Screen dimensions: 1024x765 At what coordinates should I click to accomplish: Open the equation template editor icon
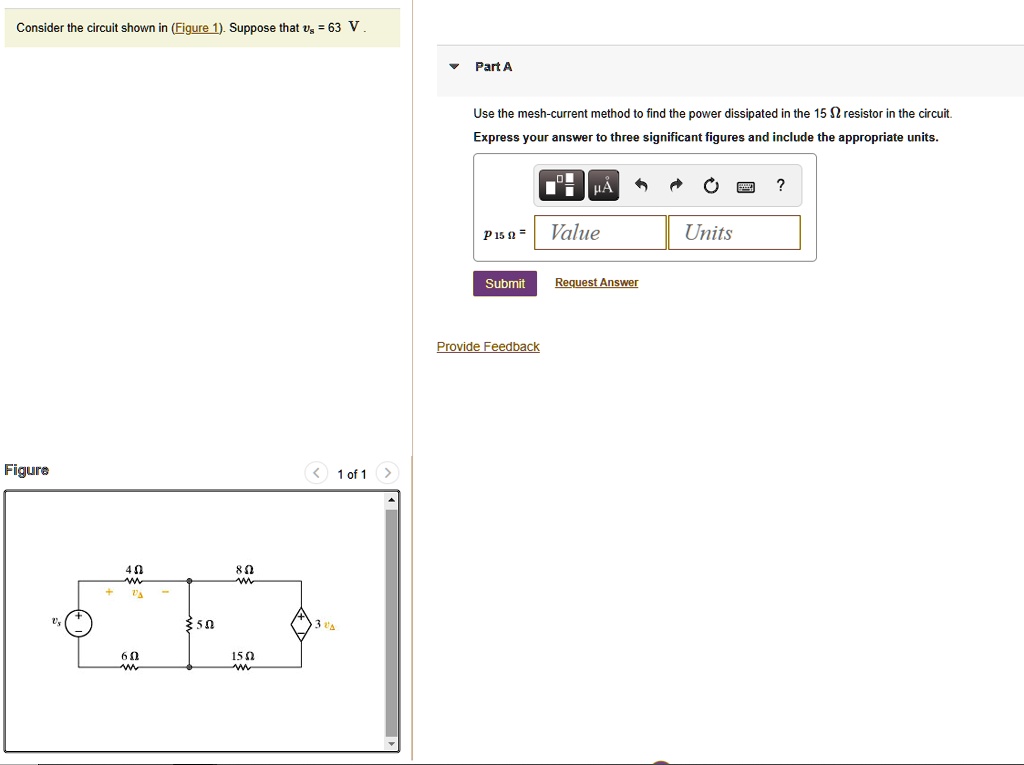561,185
